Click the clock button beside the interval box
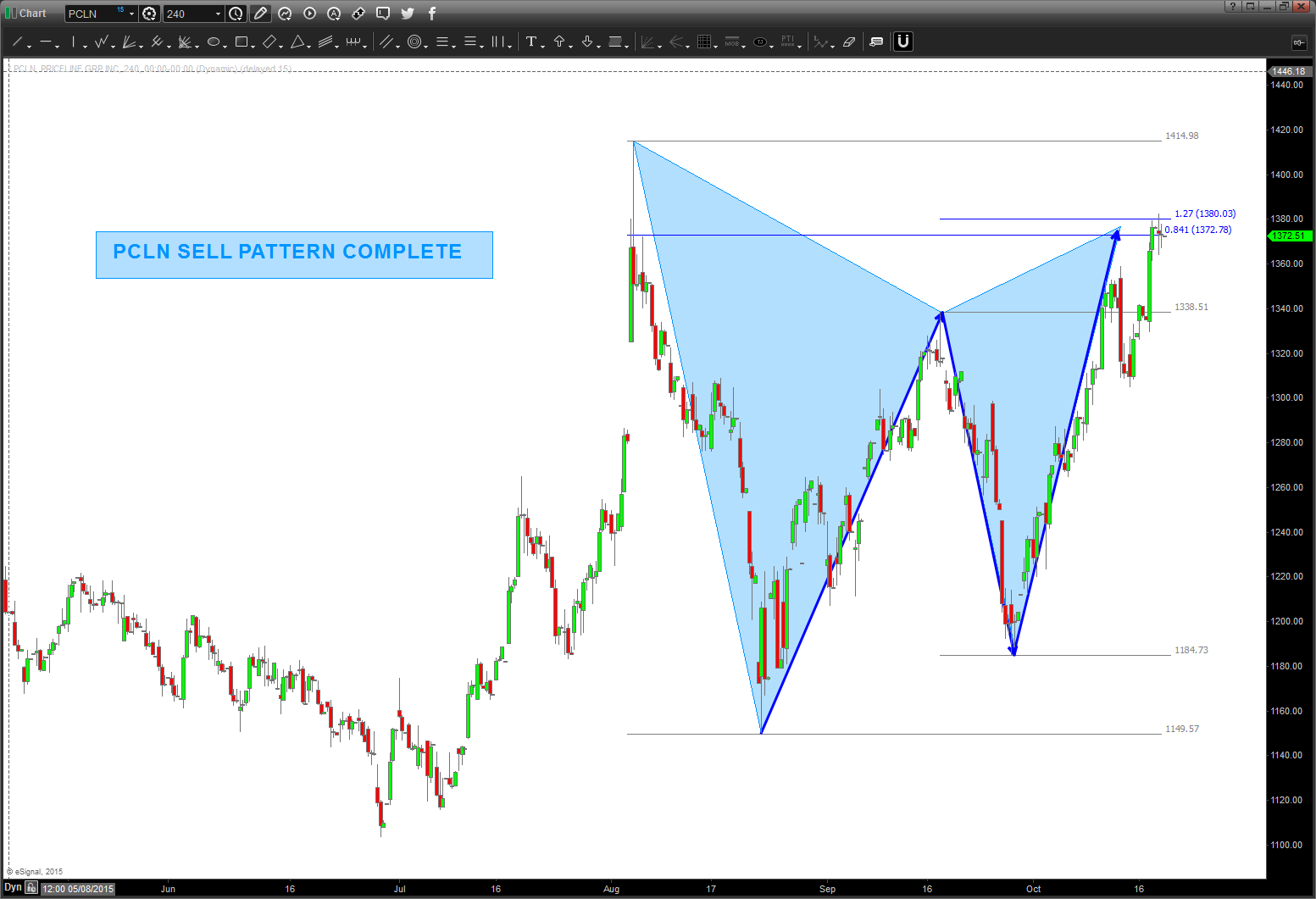The image size is (1316, 899). point(236,13)
